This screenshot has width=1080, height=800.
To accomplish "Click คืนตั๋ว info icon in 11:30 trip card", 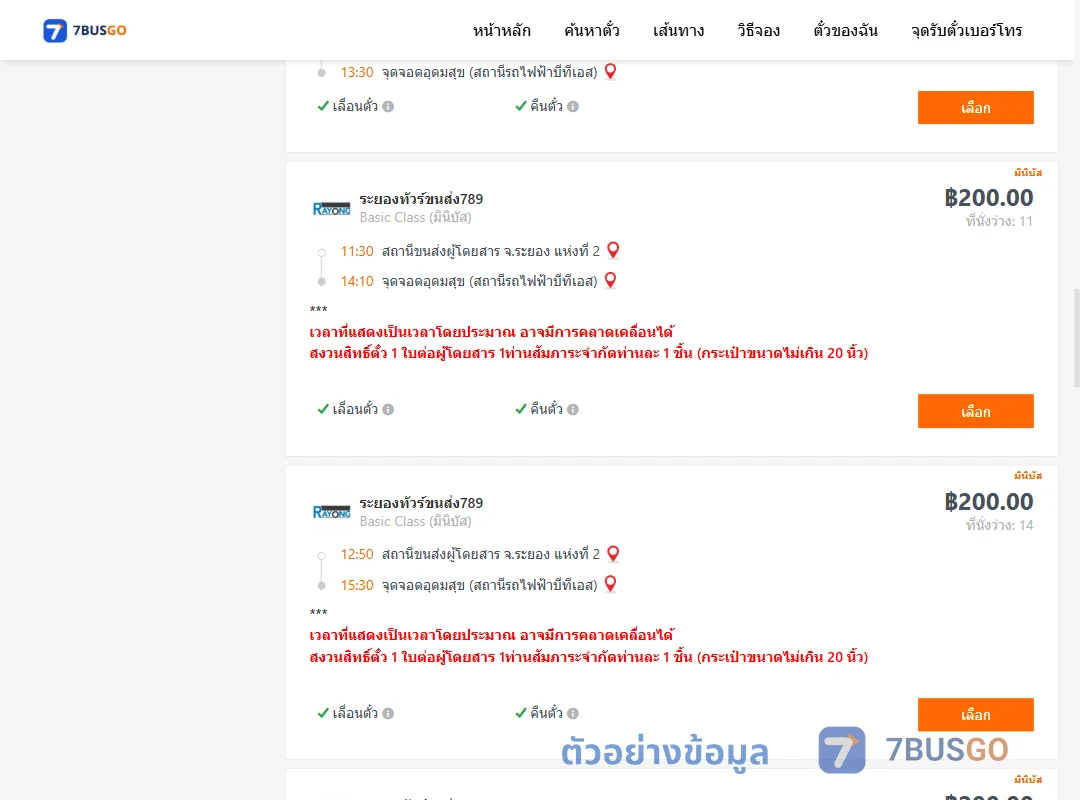I will coord(573,409).
